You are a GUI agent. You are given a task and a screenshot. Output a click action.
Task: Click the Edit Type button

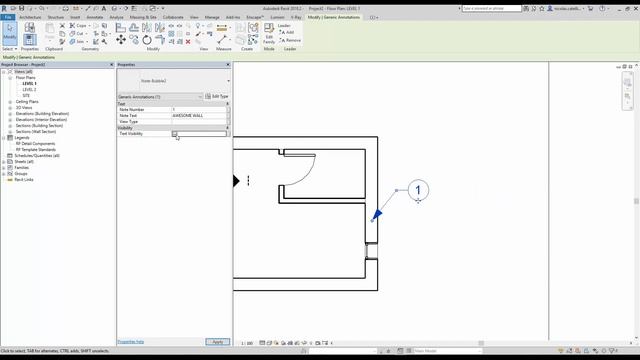(217, 96)
